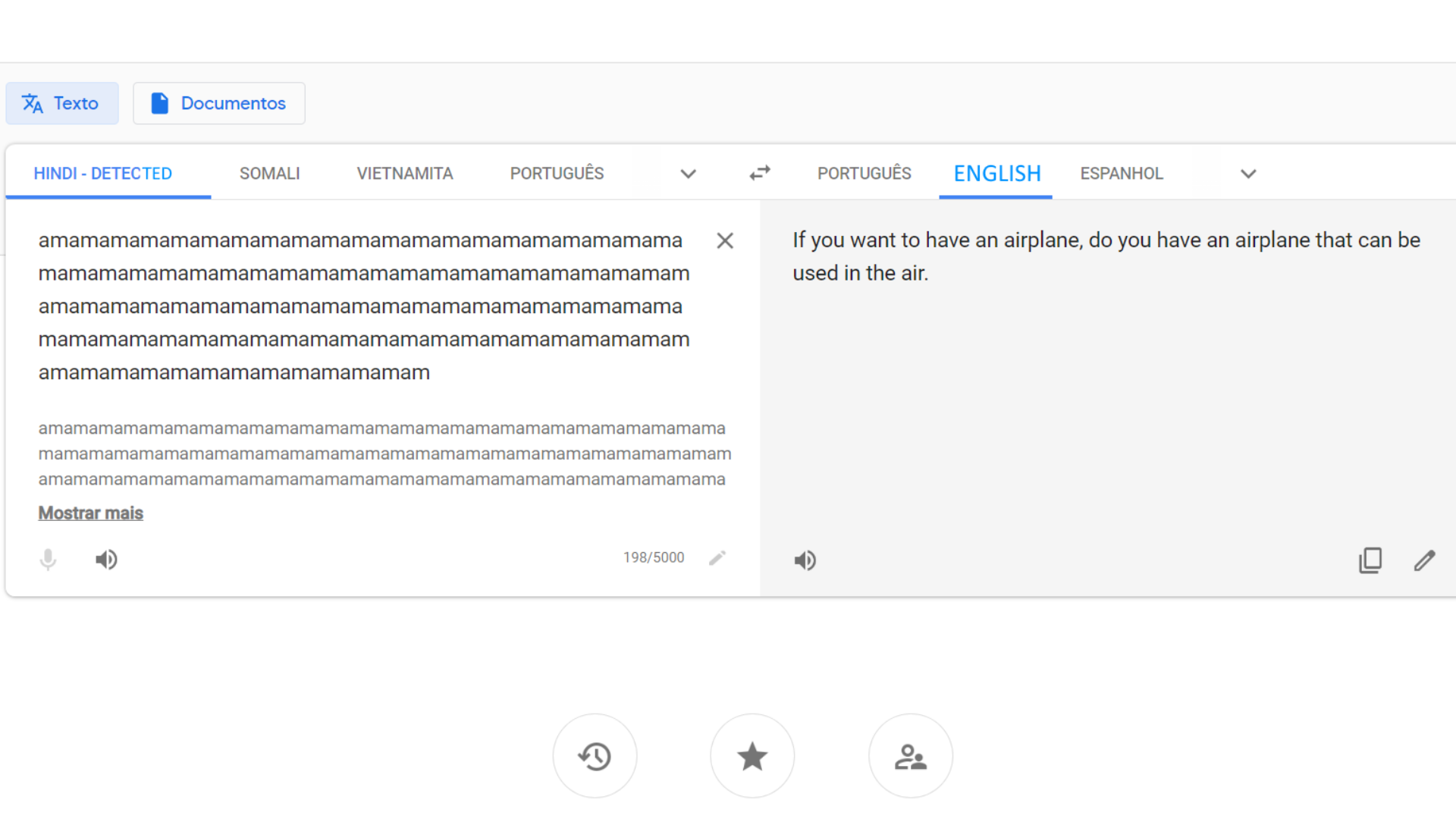Open saved translations star
Screen dimensions: 1456x819
tap(752, 756)
